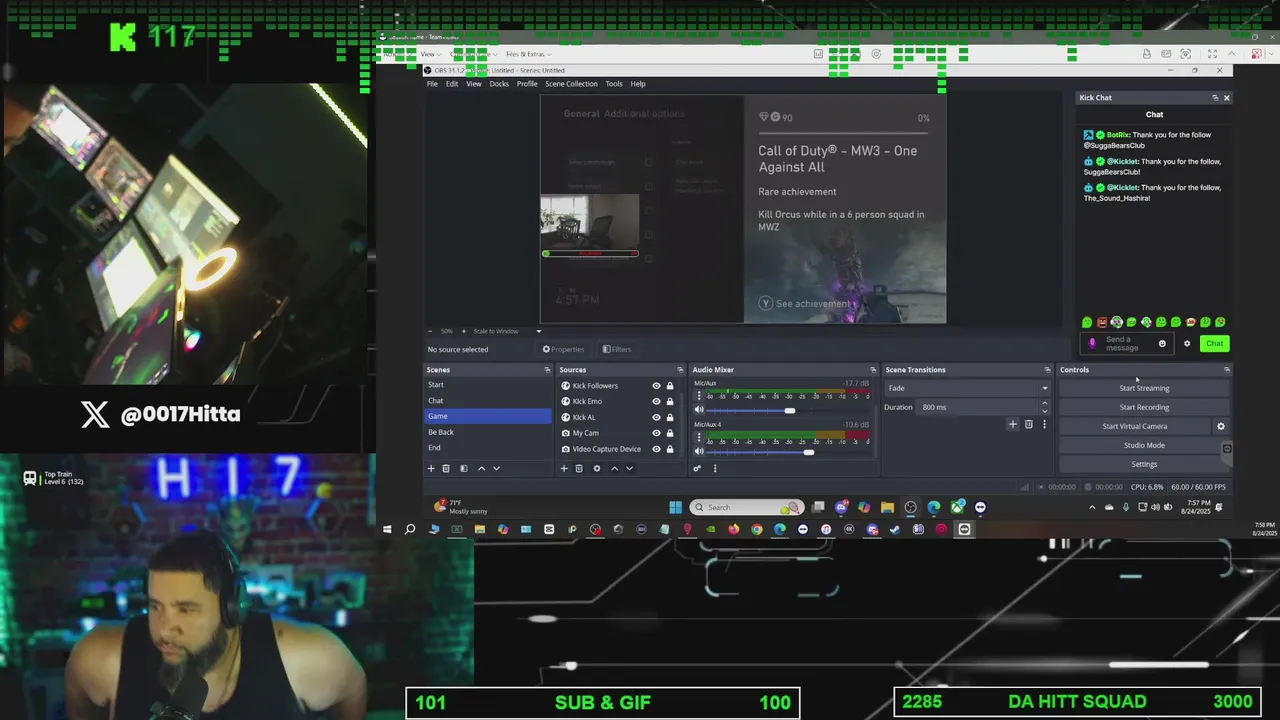Configure virtual camera with the gear icon
The width and height of the screenshot is (1280, 720).
1220,426
